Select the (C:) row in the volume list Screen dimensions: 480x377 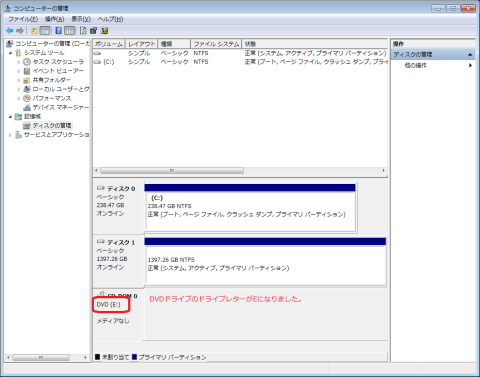(x=240, y=62)
